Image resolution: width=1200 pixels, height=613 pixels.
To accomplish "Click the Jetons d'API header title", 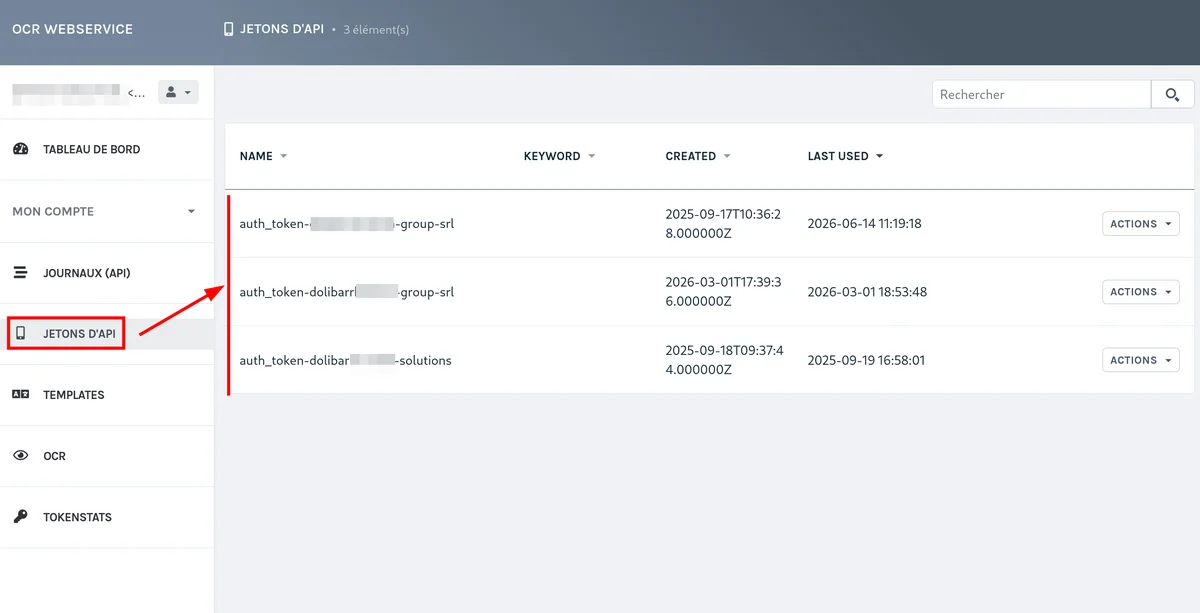I will pos(281,29).
